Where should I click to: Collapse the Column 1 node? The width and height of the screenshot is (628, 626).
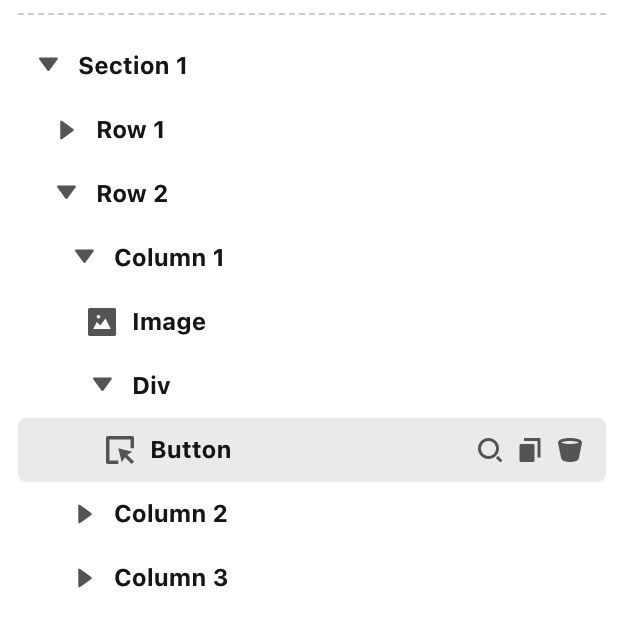[85, 257]
